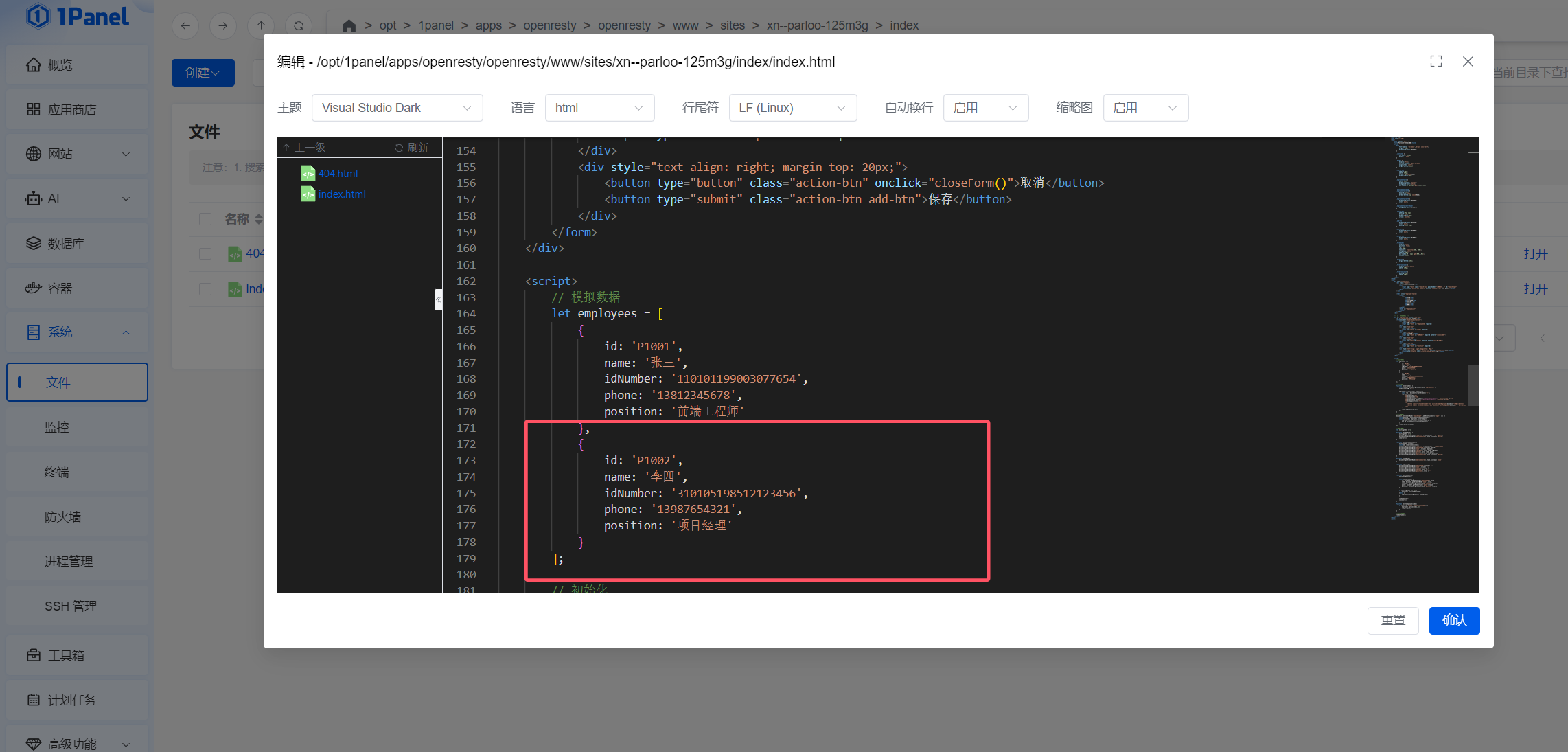
Task: Open 容器 in the sidebar
Action: (x=77, y=288)
